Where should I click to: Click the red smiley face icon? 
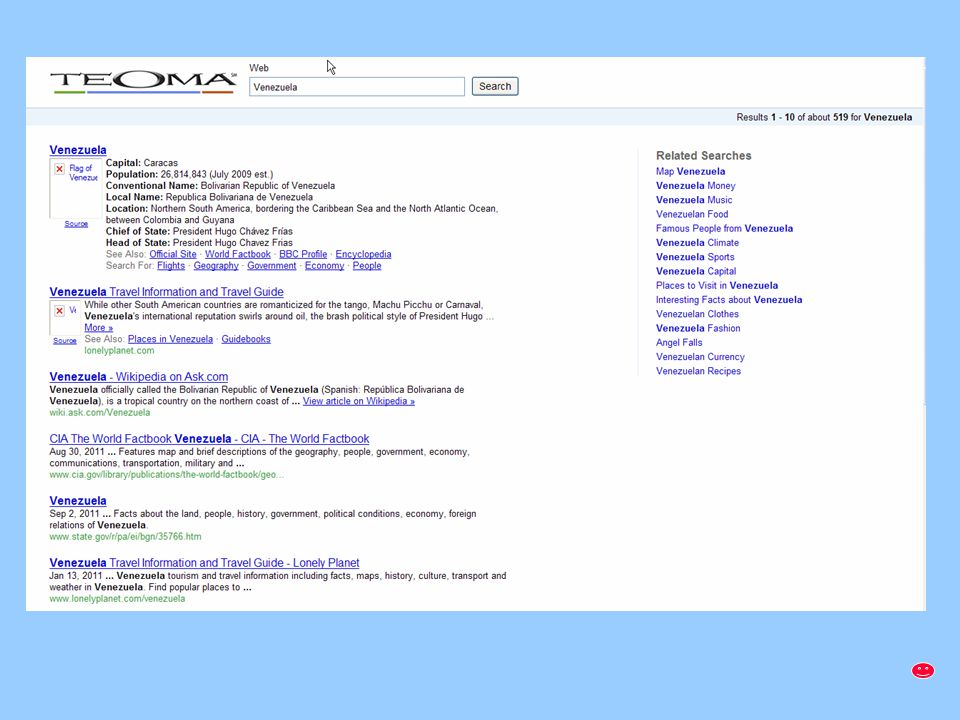tap(923, 670)
